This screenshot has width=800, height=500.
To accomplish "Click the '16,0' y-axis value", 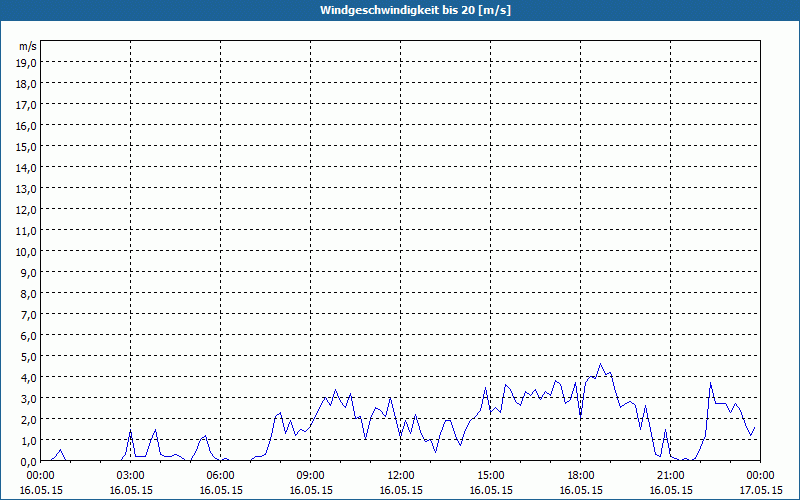I will click(x=26, y=125).
